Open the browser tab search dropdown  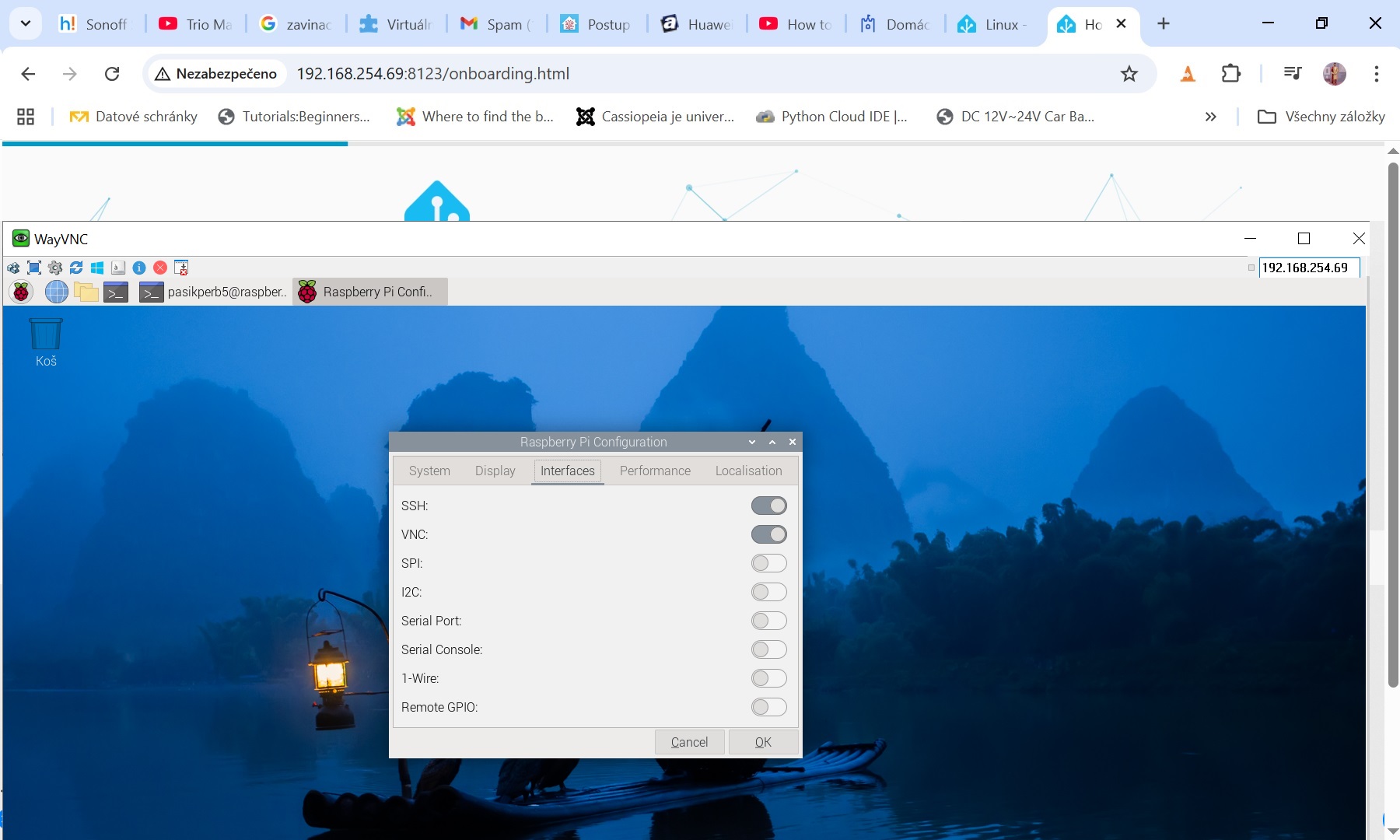(25, 23)
